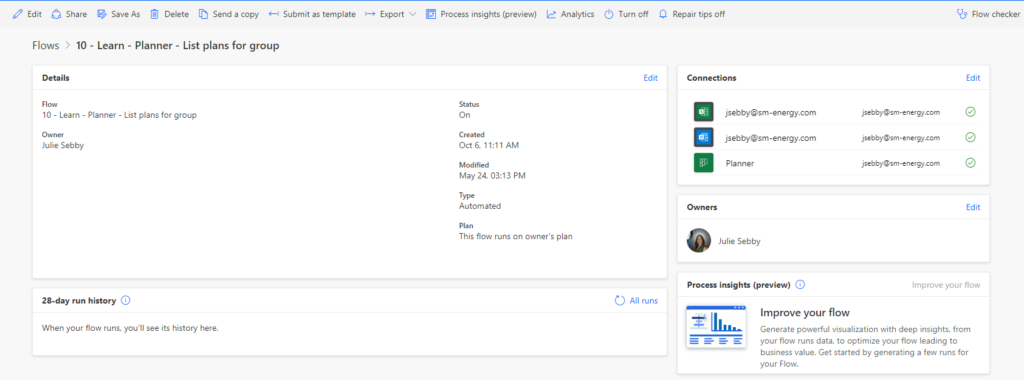
Task: Click Julie Sebby owner avatar
Action: coord(699,240)
